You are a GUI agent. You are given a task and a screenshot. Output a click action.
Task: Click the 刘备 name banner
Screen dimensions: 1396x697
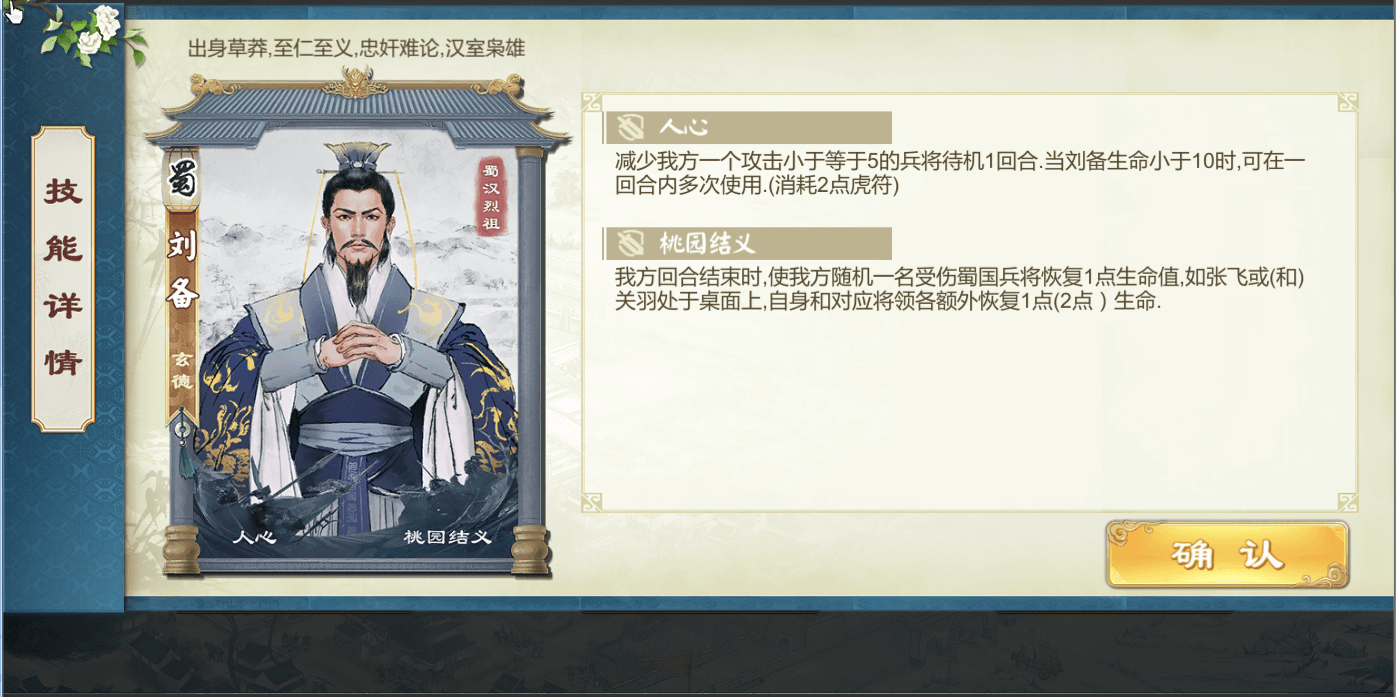(182, 269)
